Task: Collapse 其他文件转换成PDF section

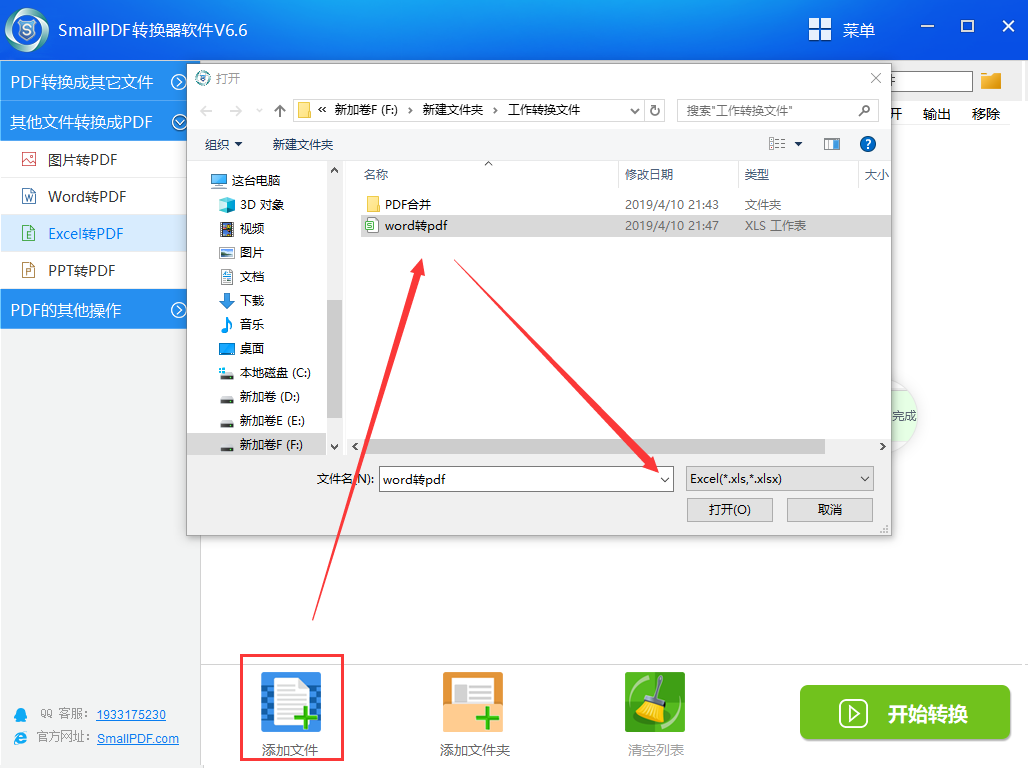Action: pos(178,122)
